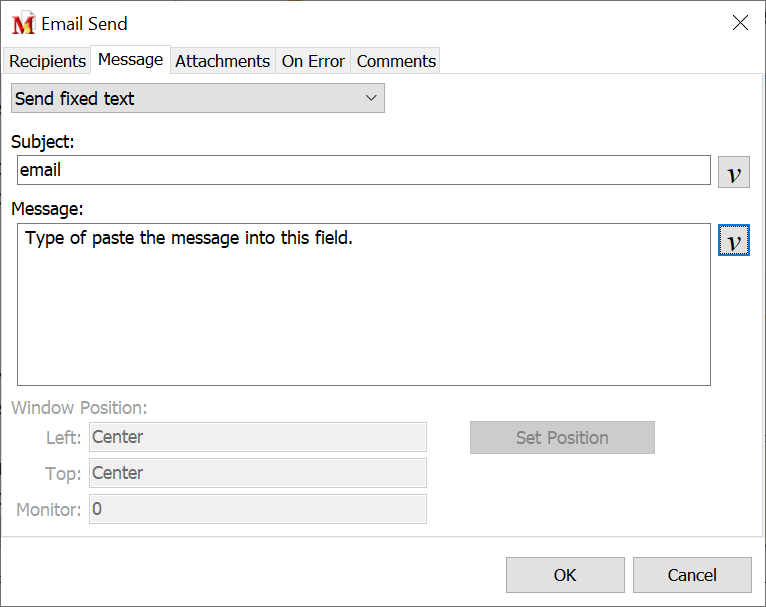This screenshot has height=607, width=766.
Task: Insert a variable into the Message body
Action: point(734,241)
